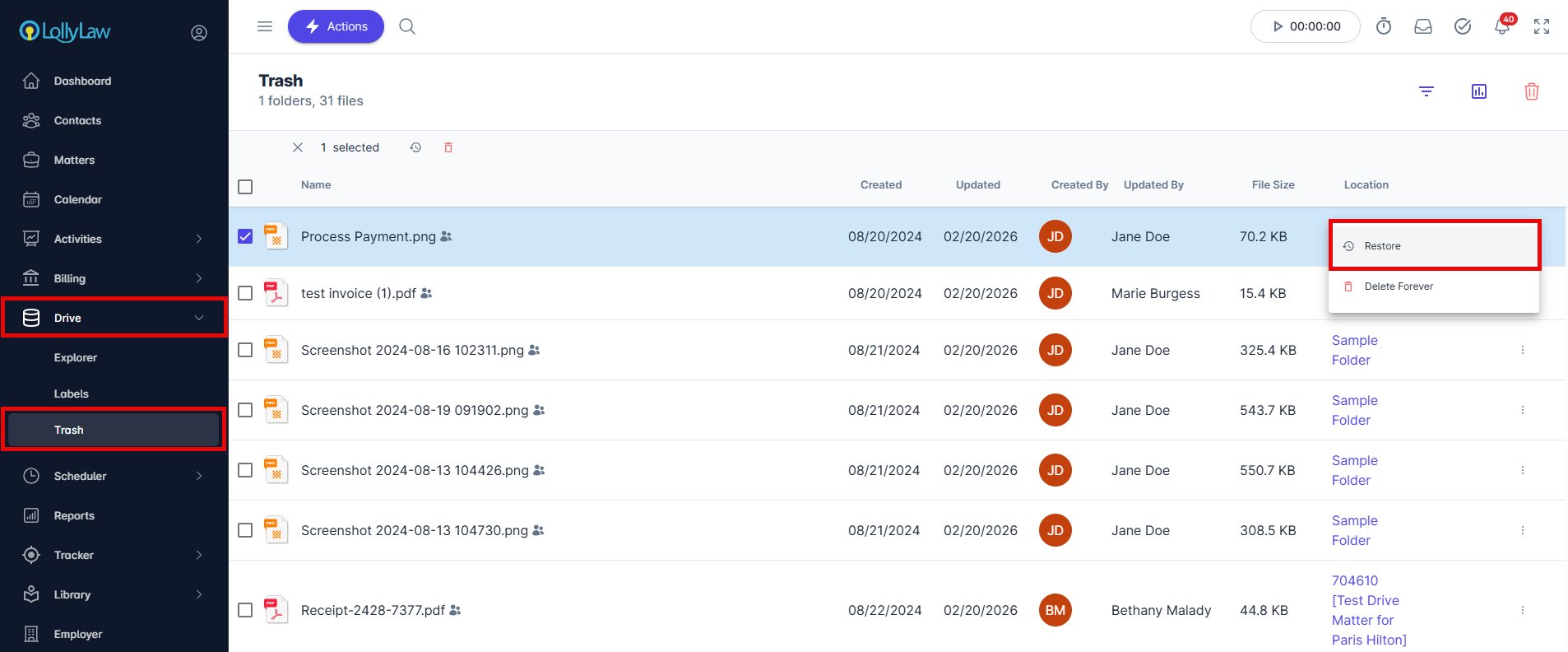This screenshot has width=1568, height=652.
Task: Expand the Library submenu chevron
Action: (199, 594)
